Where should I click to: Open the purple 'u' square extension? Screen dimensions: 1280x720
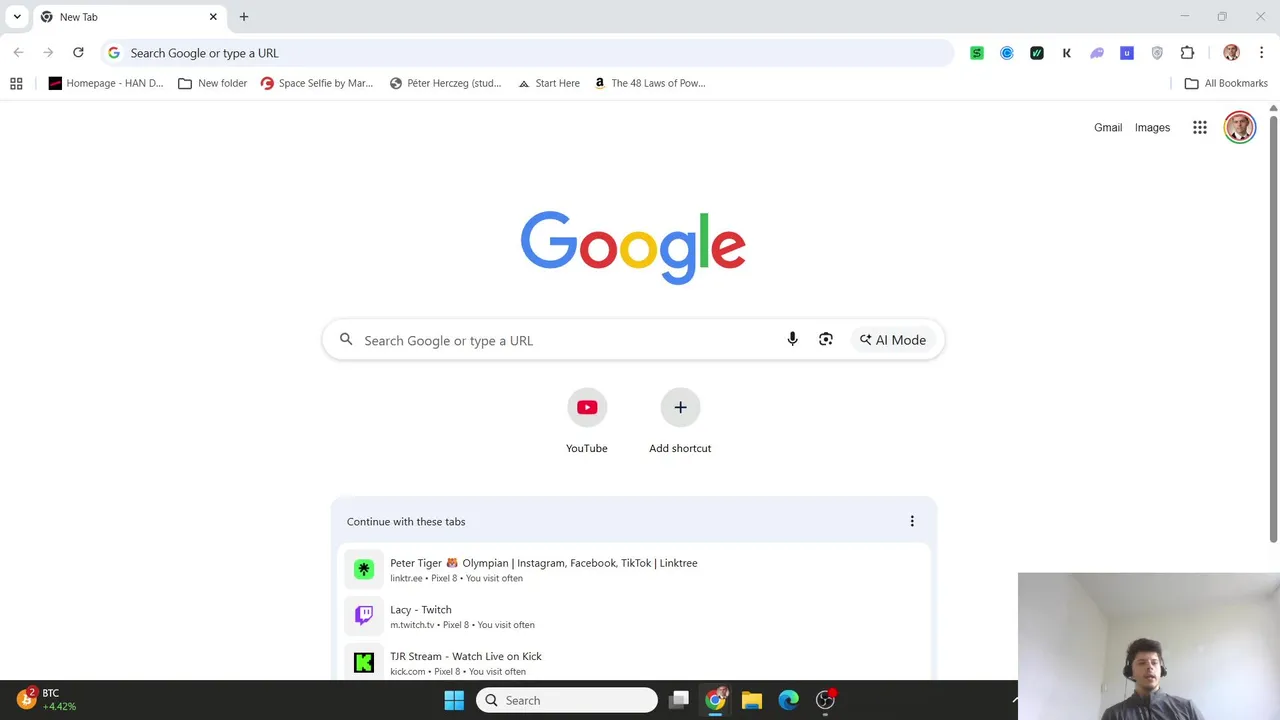[1127, 53]
